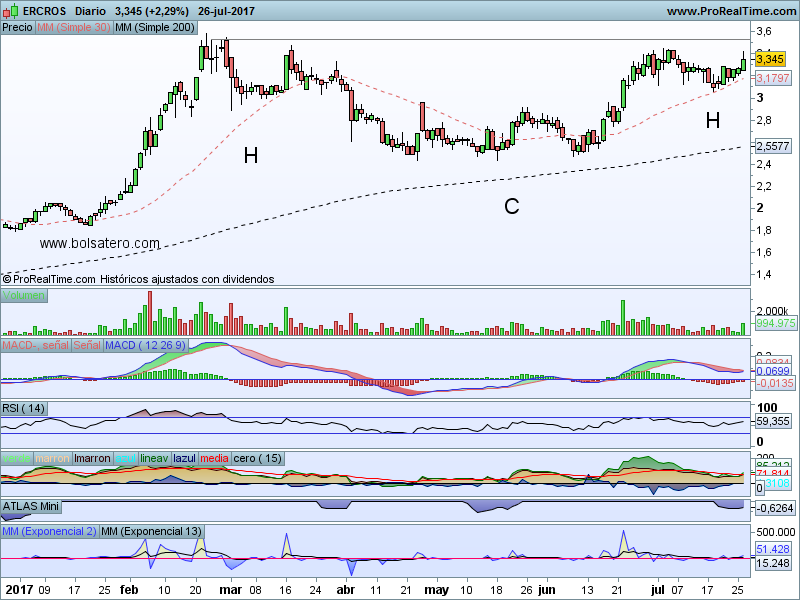The height and width of the screenshot is (600, 800).
Task: Open the RSI (14) indicator label
Action: (24, 408)
